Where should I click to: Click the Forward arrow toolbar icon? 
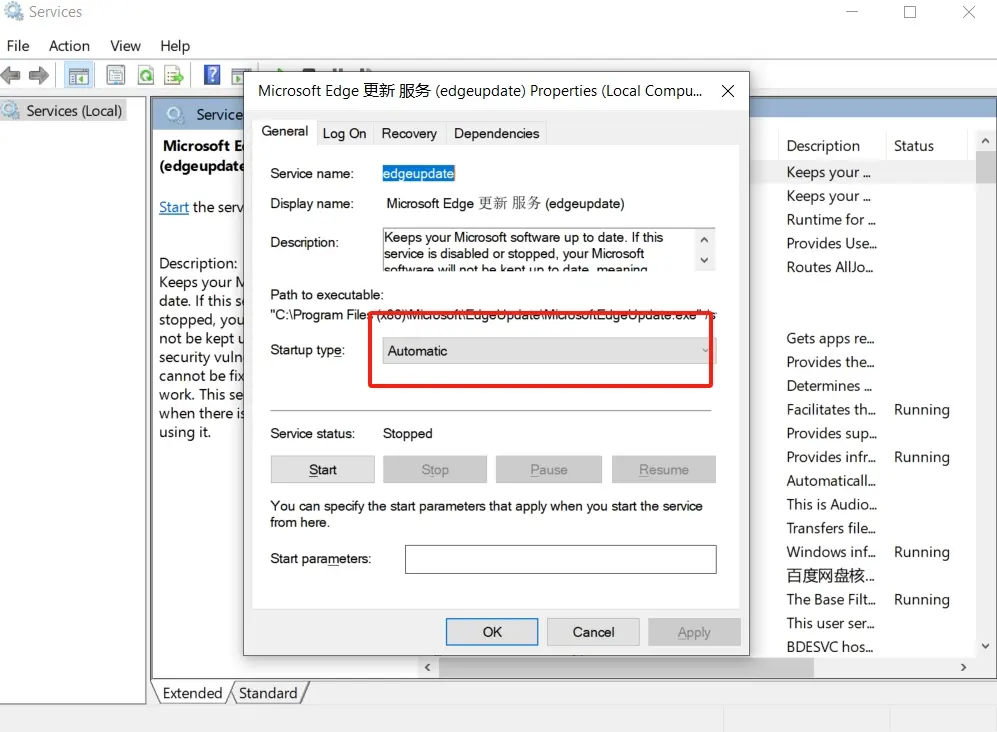pos(39,76)
